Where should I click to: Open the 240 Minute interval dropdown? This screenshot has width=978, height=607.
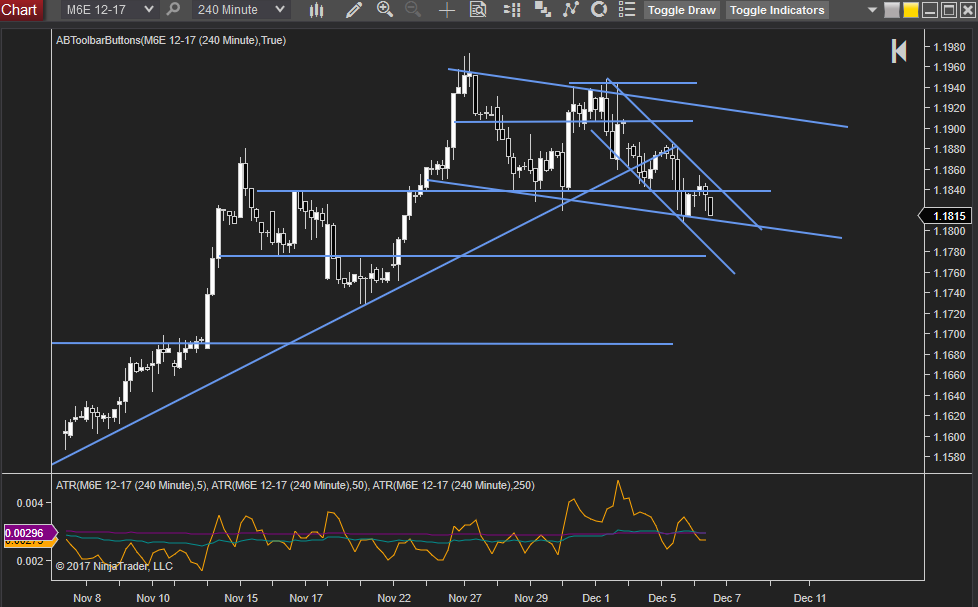240,10
